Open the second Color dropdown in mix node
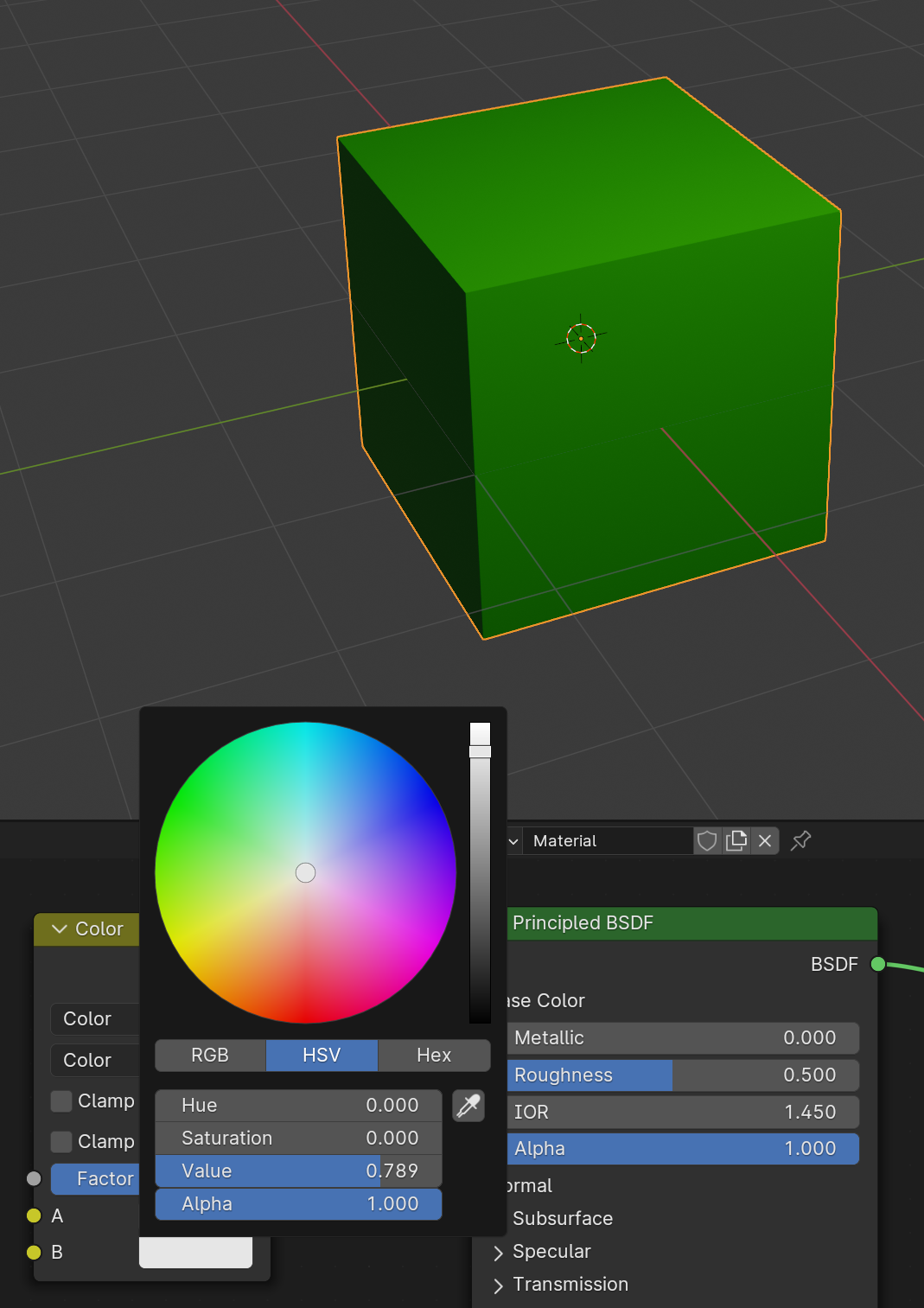Image resolution: width=924 pixels, height=1308 pixels. click(x=95, y=1061)
